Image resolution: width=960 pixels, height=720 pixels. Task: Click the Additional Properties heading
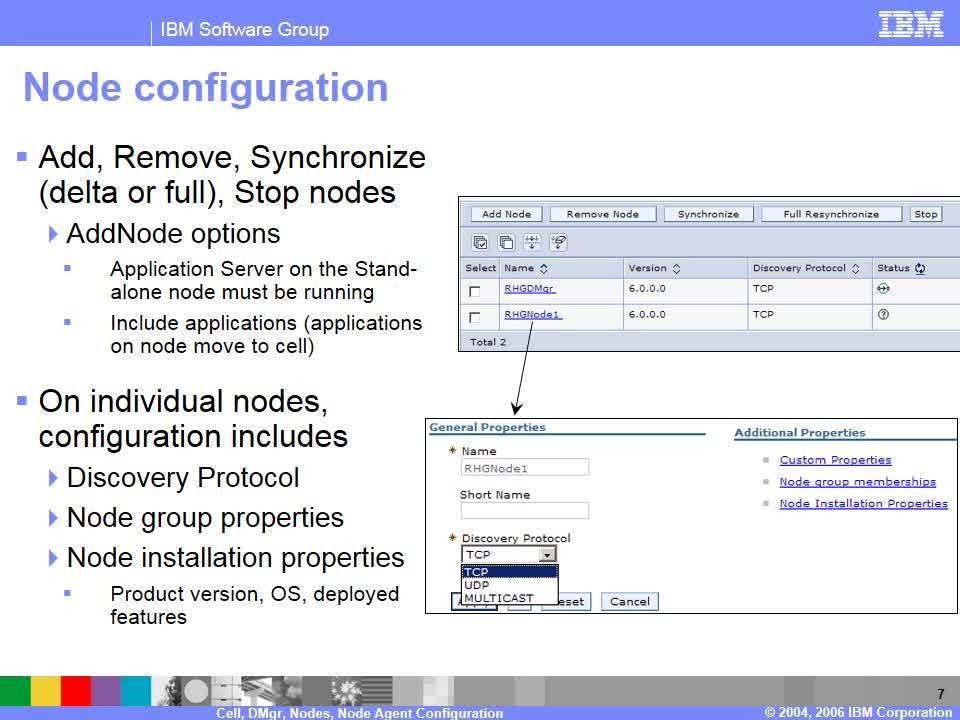(800, 433)
